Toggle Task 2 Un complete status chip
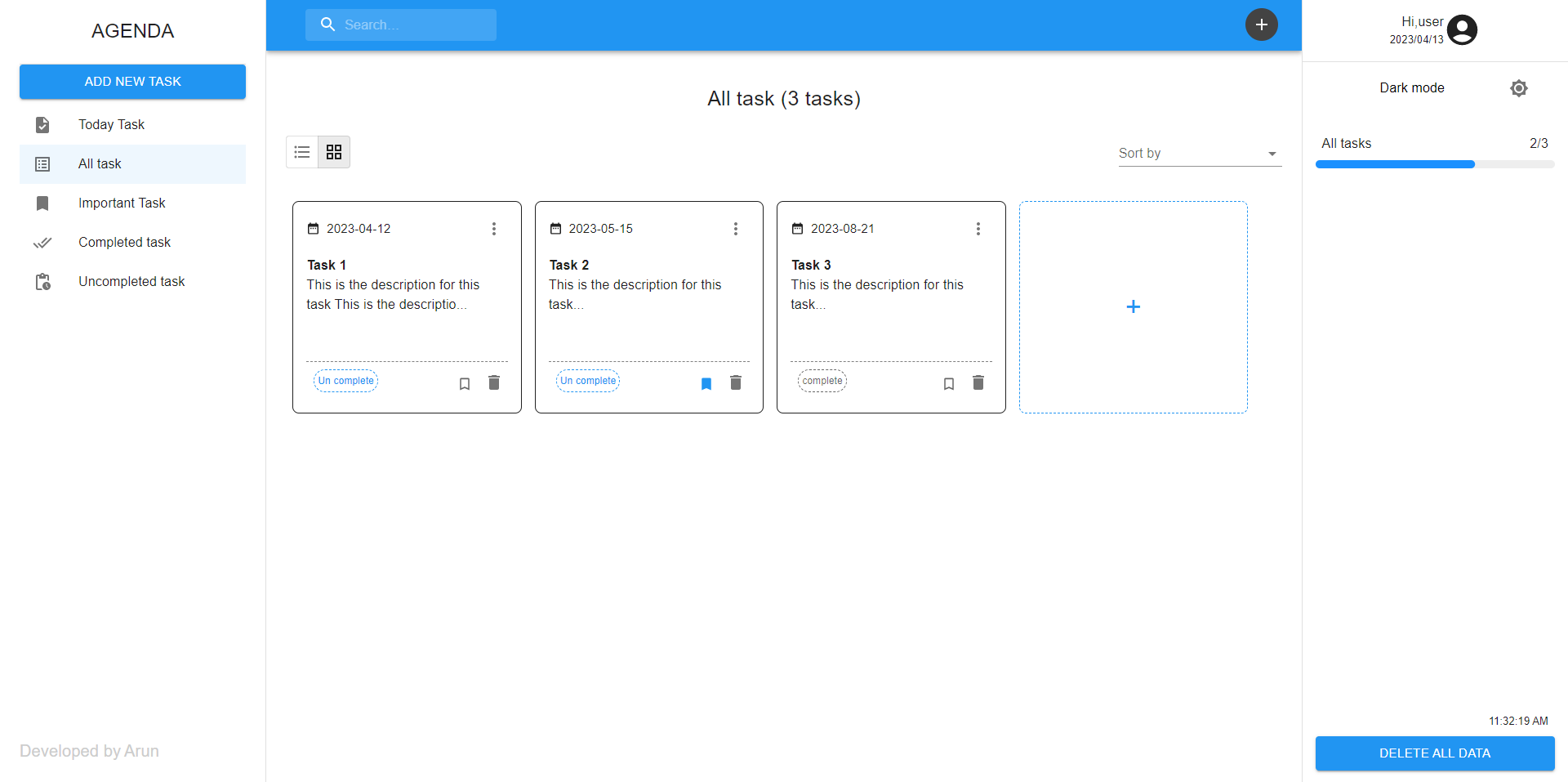 588,381
